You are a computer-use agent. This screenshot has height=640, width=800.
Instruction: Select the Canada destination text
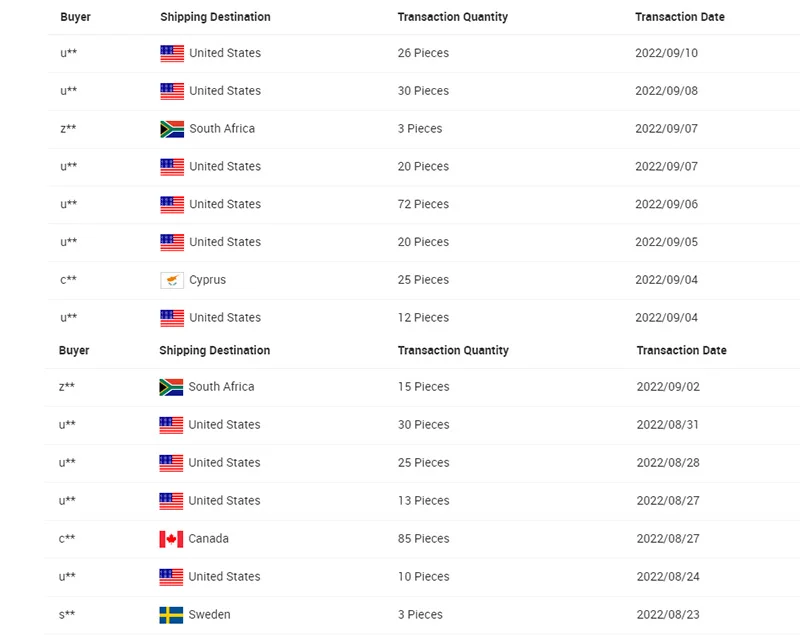click(208, 539)
